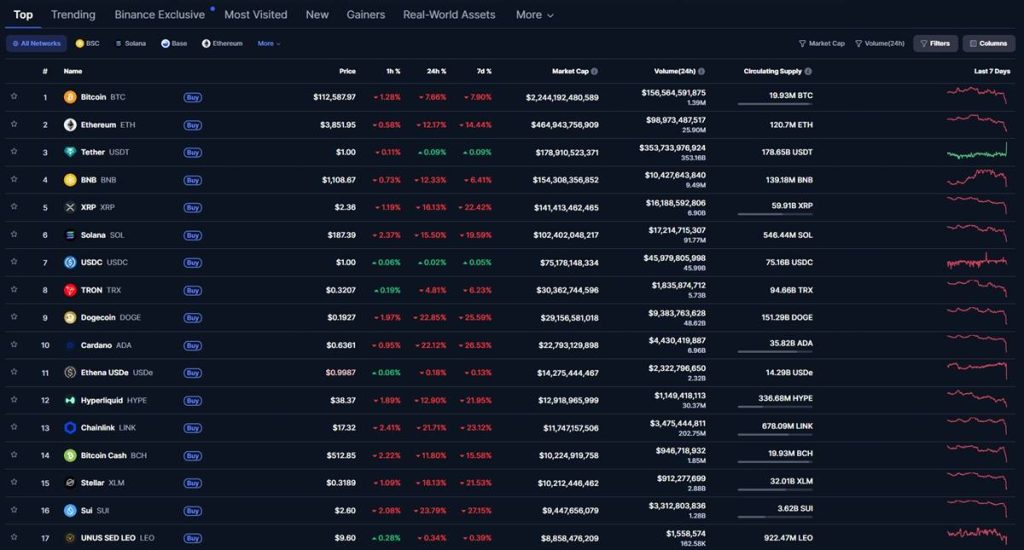This screenshot has width=1024, height=550.
Task: Click the XRP coin logo icon
Action: [70, 207]
